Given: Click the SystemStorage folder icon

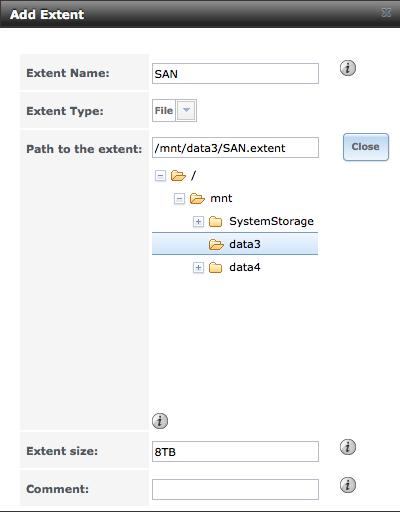Looking at the screenshot, I should pos(216,222).
